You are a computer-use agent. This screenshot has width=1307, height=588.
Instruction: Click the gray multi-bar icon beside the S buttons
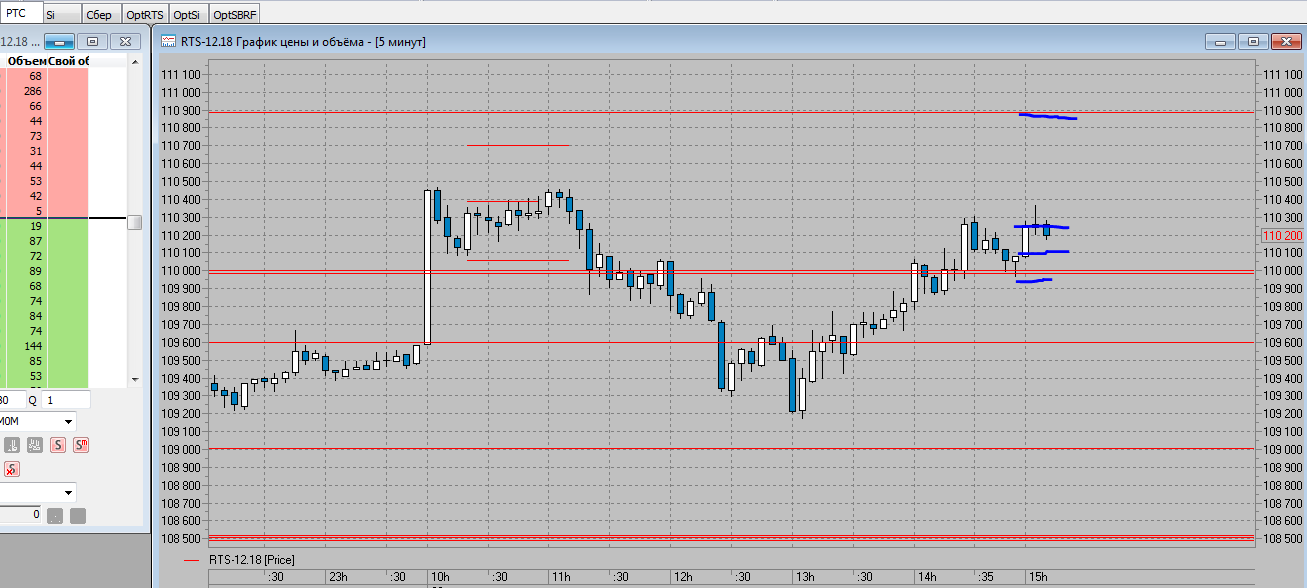(x=34, y=445)
